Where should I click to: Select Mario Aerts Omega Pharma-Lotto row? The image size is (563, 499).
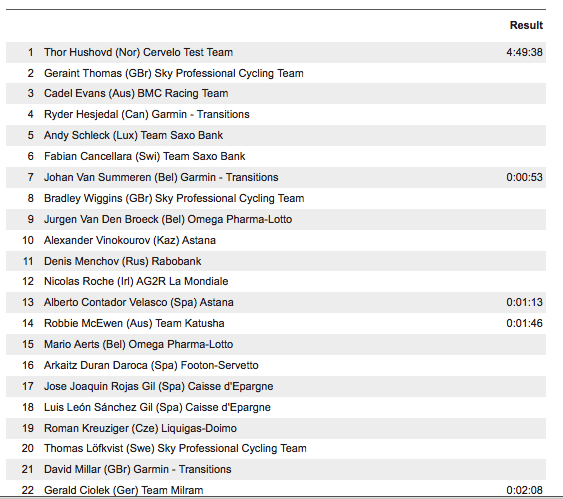pos(276,345)
